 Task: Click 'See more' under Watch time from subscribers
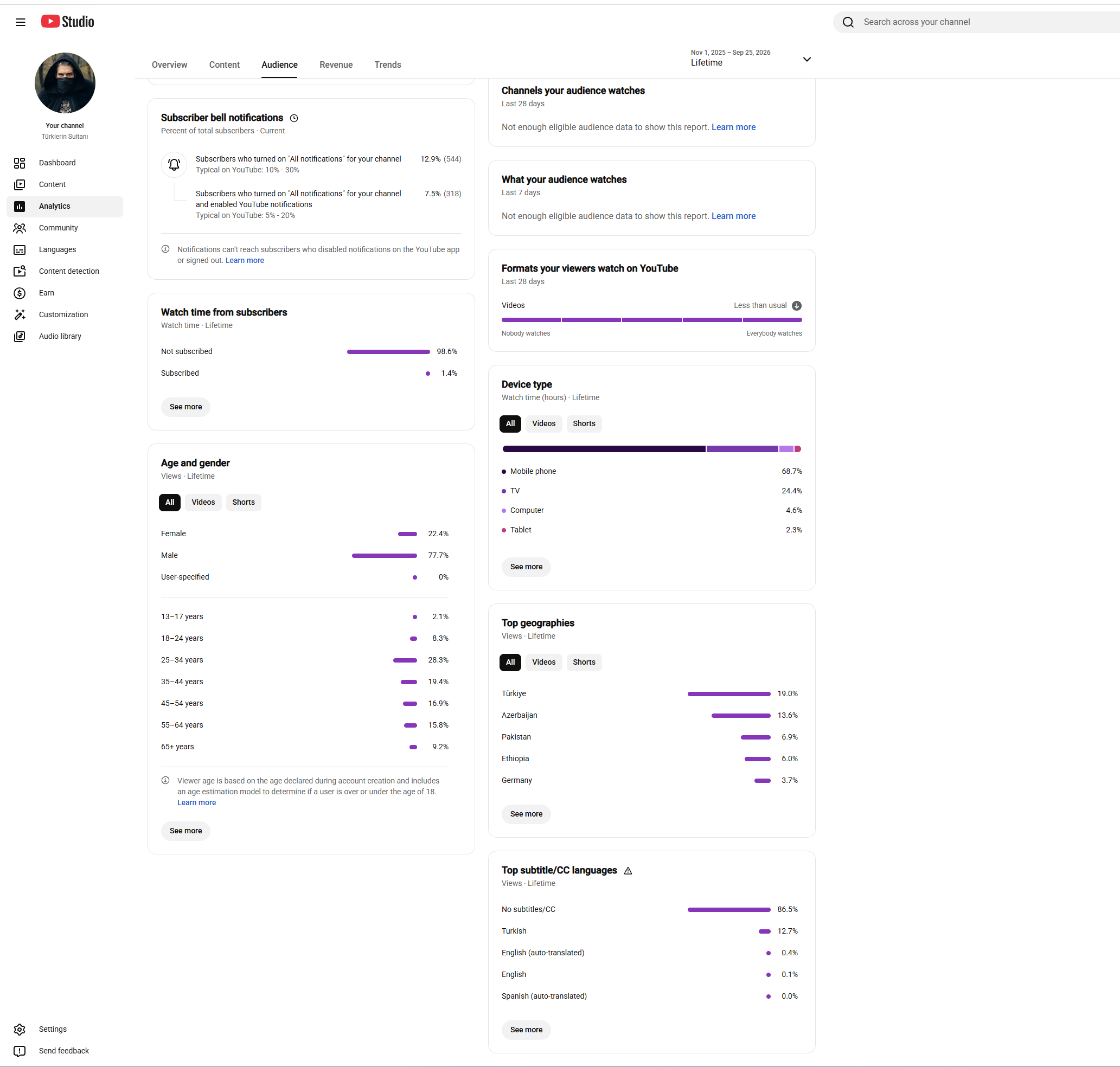pyautogui.click(x=185, y=407)
